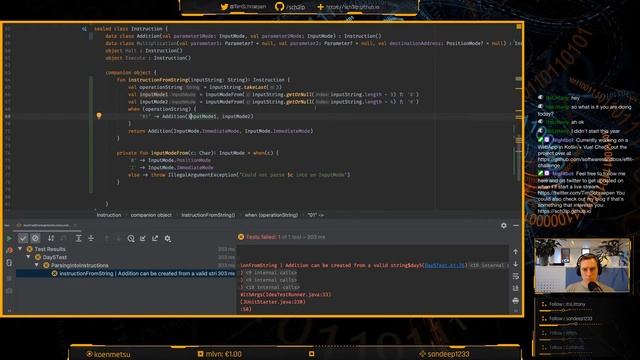The height and width of the screenshot is (360, 640).
Task: Collapse all test result nodes
Action: pos(91,238)
